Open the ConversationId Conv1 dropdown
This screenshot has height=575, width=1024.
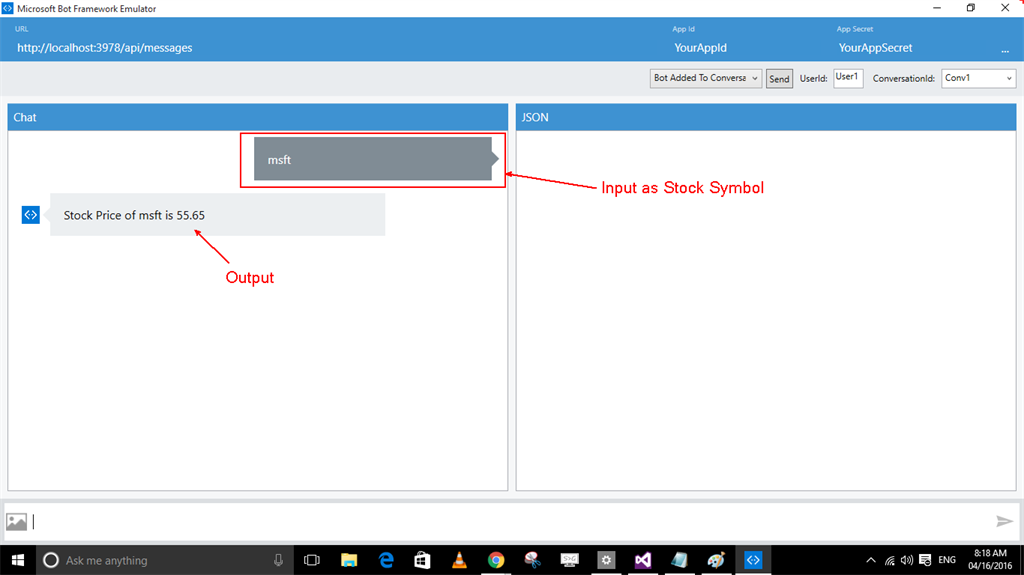click(x=978, y=78)
